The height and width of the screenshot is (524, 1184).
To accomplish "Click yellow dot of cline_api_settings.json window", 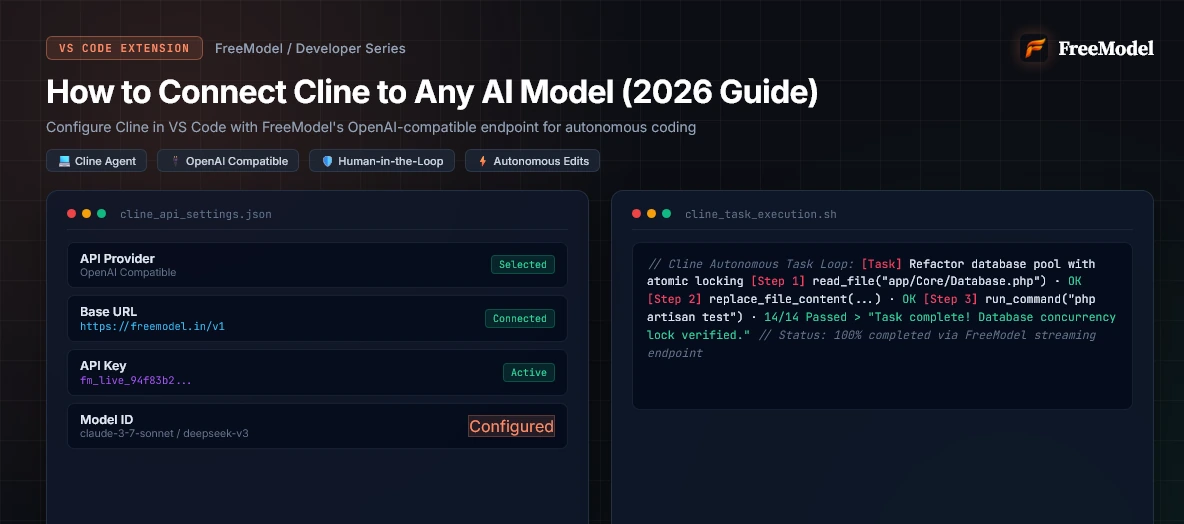I will tap(87, 214).
